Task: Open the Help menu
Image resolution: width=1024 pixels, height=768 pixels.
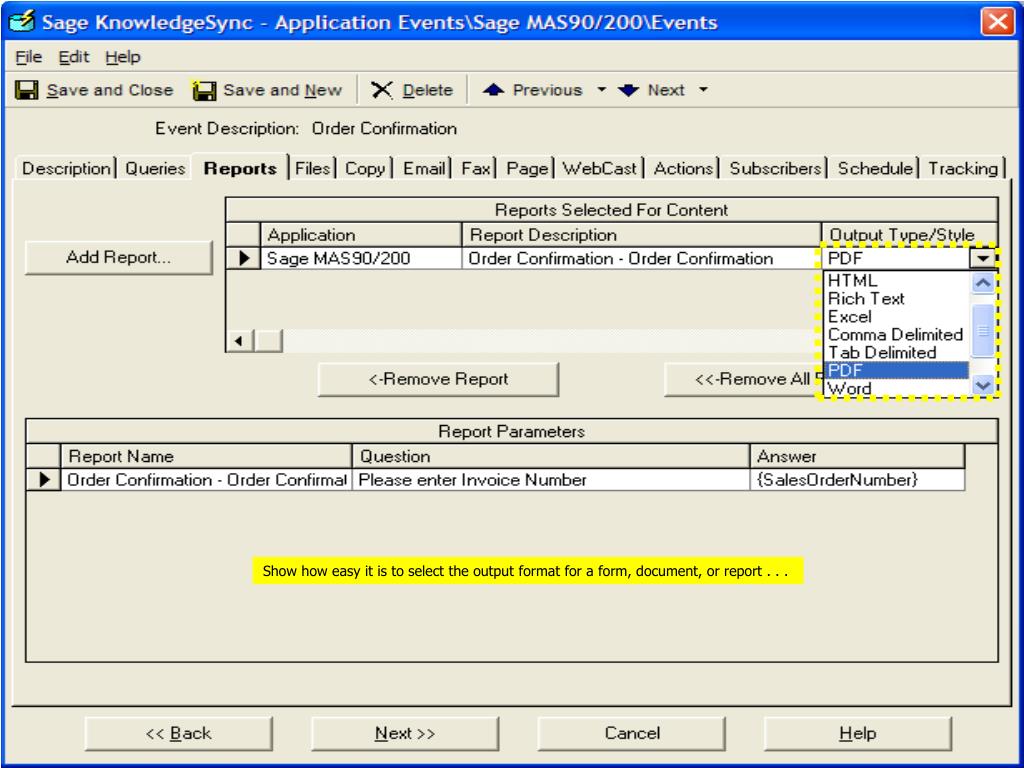Action: pos(123,57)
